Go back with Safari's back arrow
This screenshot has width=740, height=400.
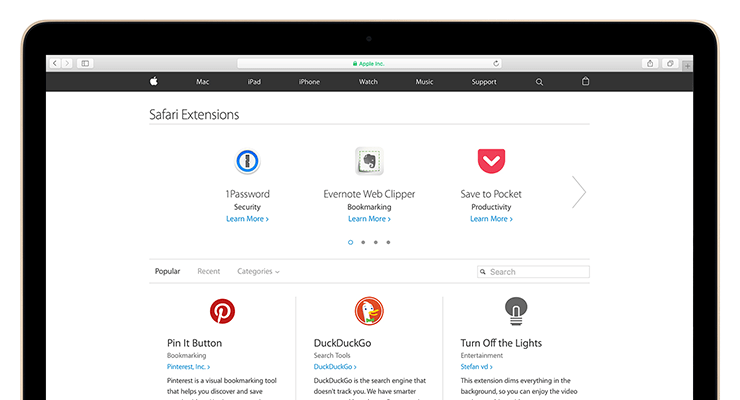(x=55, y=63)
